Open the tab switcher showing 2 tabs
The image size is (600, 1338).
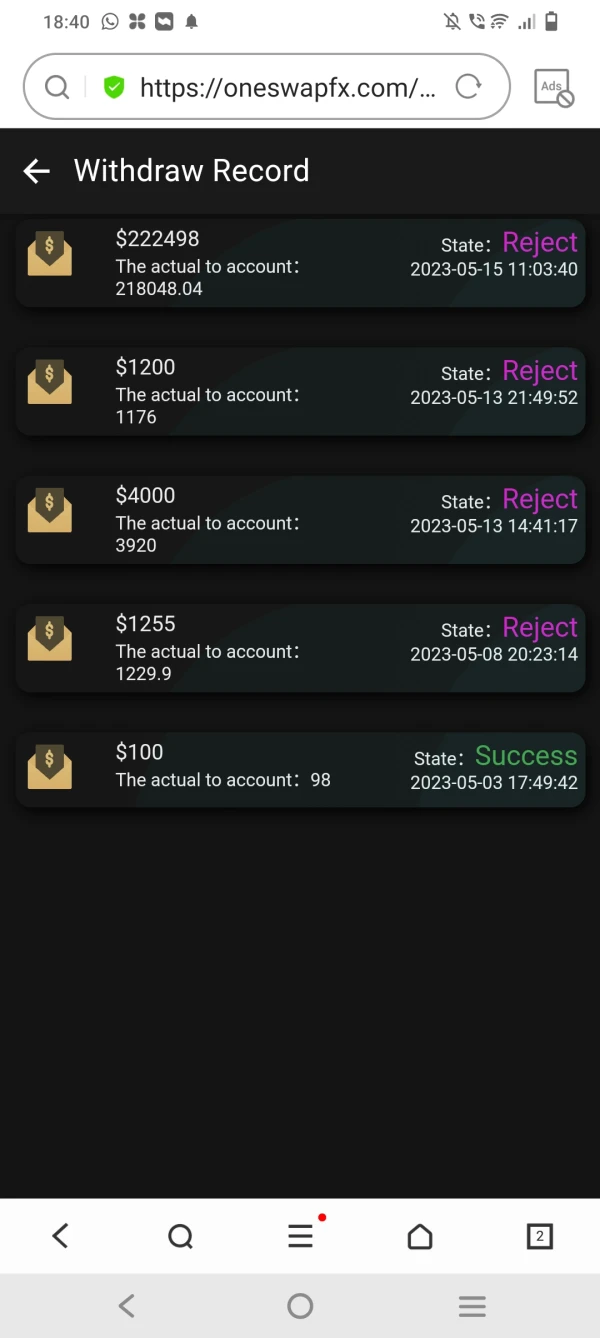tap(539, 1237)
